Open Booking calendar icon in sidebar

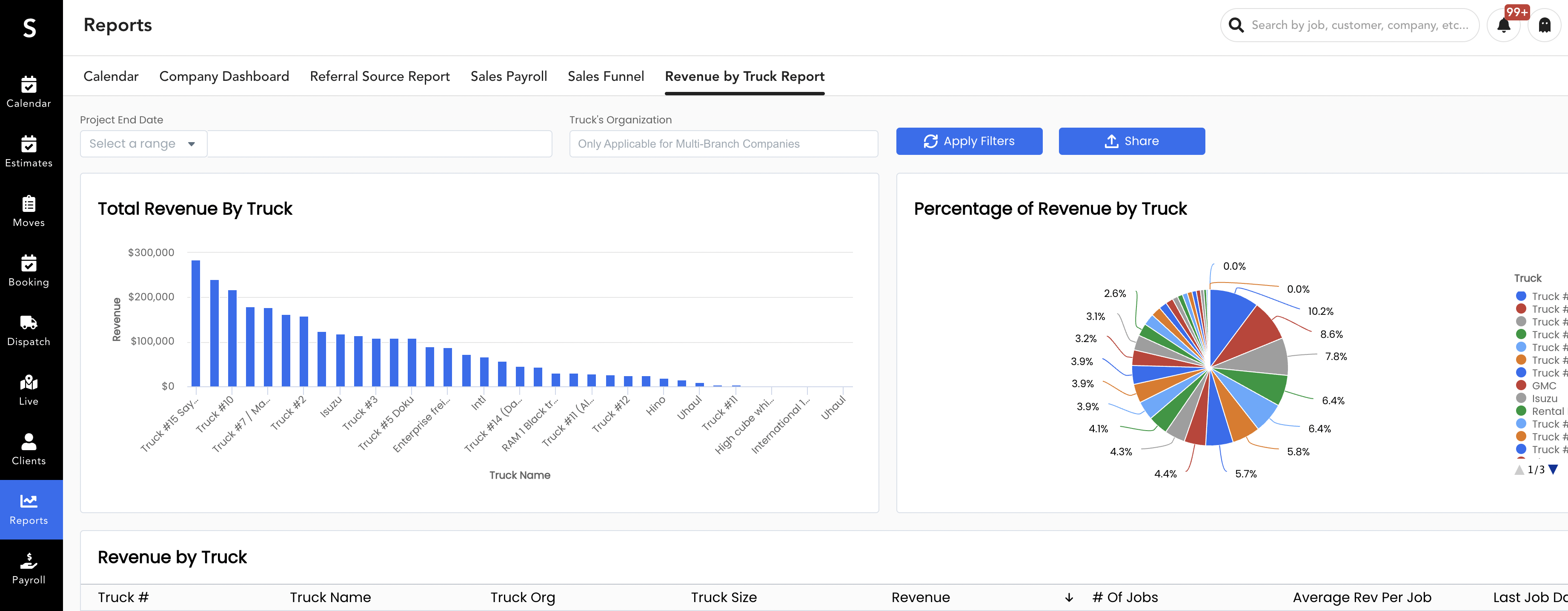click(x=29, y=263)
